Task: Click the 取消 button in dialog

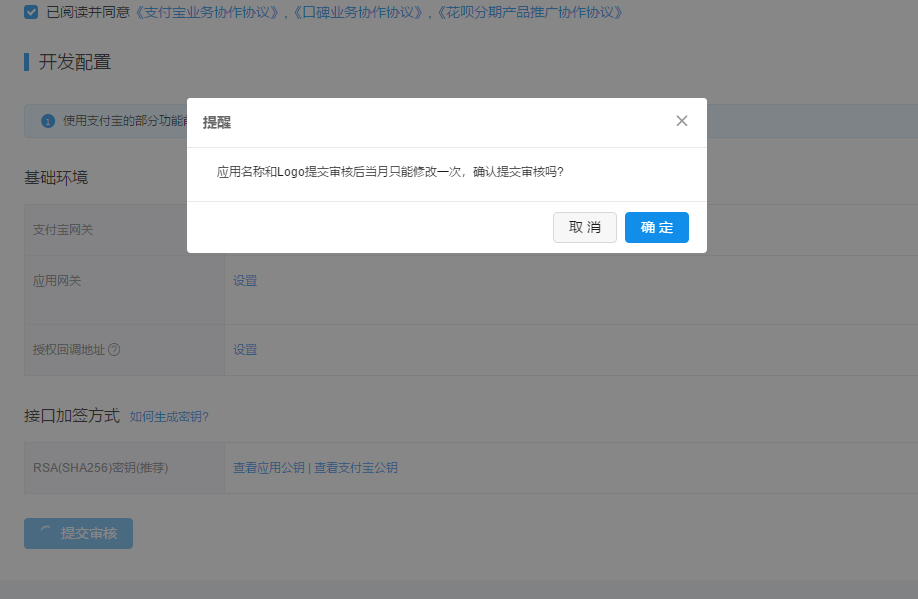Action: pyautogui.click(x=584, y=227)
